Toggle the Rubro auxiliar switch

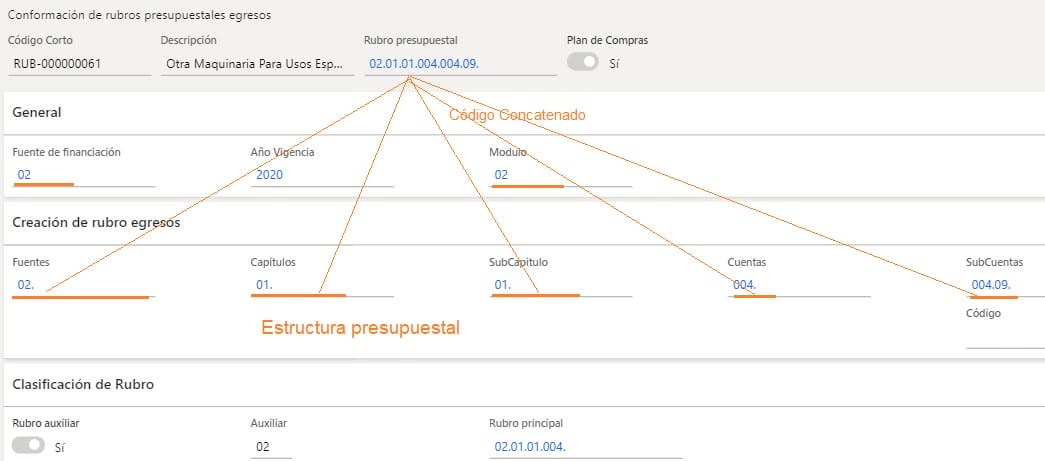28,445
